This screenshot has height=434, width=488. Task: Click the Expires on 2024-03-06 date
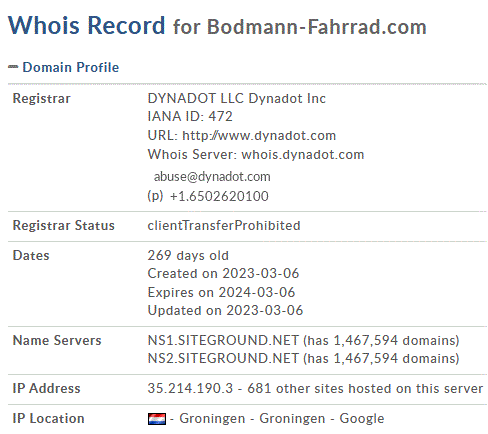tap(221, 292)
